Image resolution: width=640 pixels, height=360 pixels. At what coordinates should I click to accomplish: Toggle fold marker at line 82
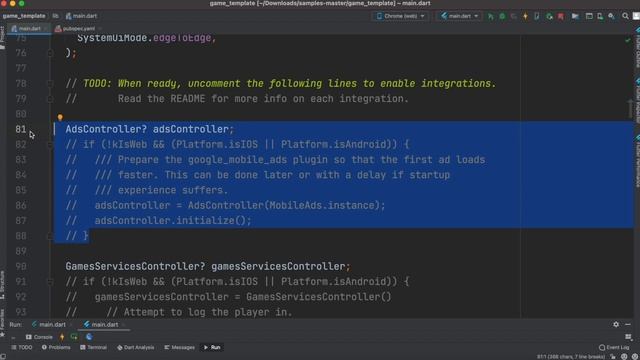coord(50,144)
